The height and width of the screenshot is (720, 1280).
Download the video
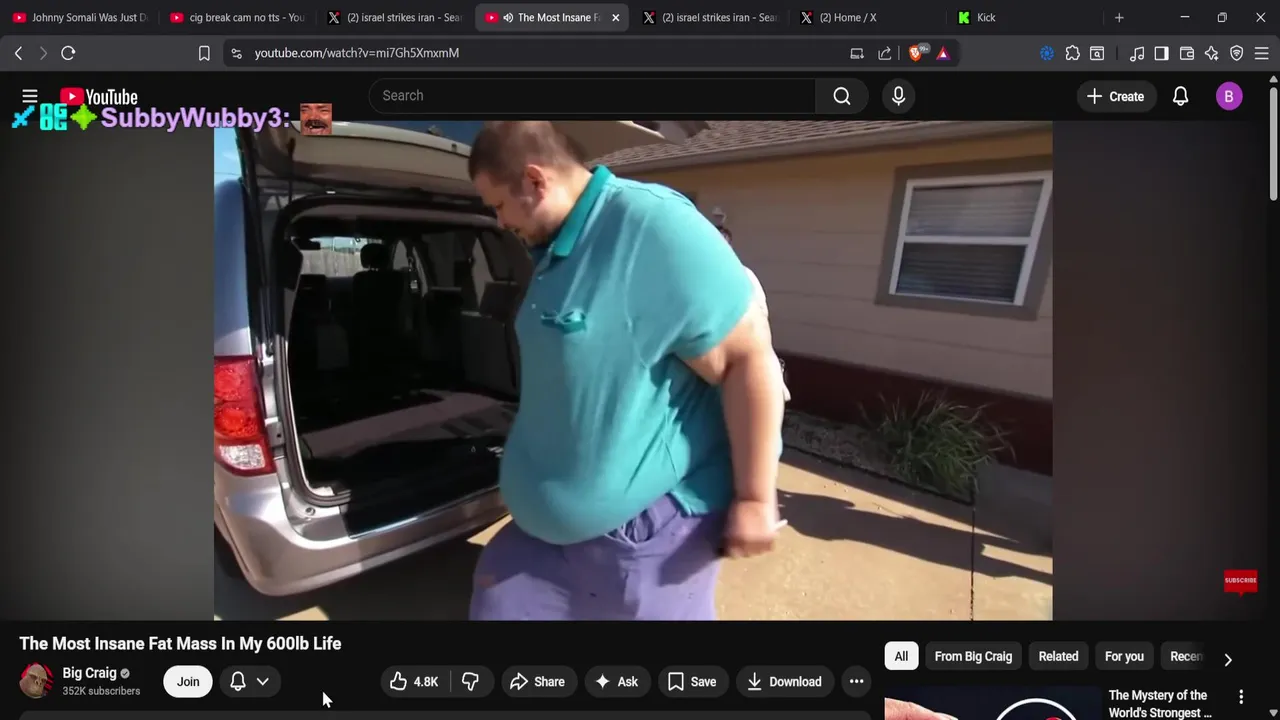pos(785,682)
